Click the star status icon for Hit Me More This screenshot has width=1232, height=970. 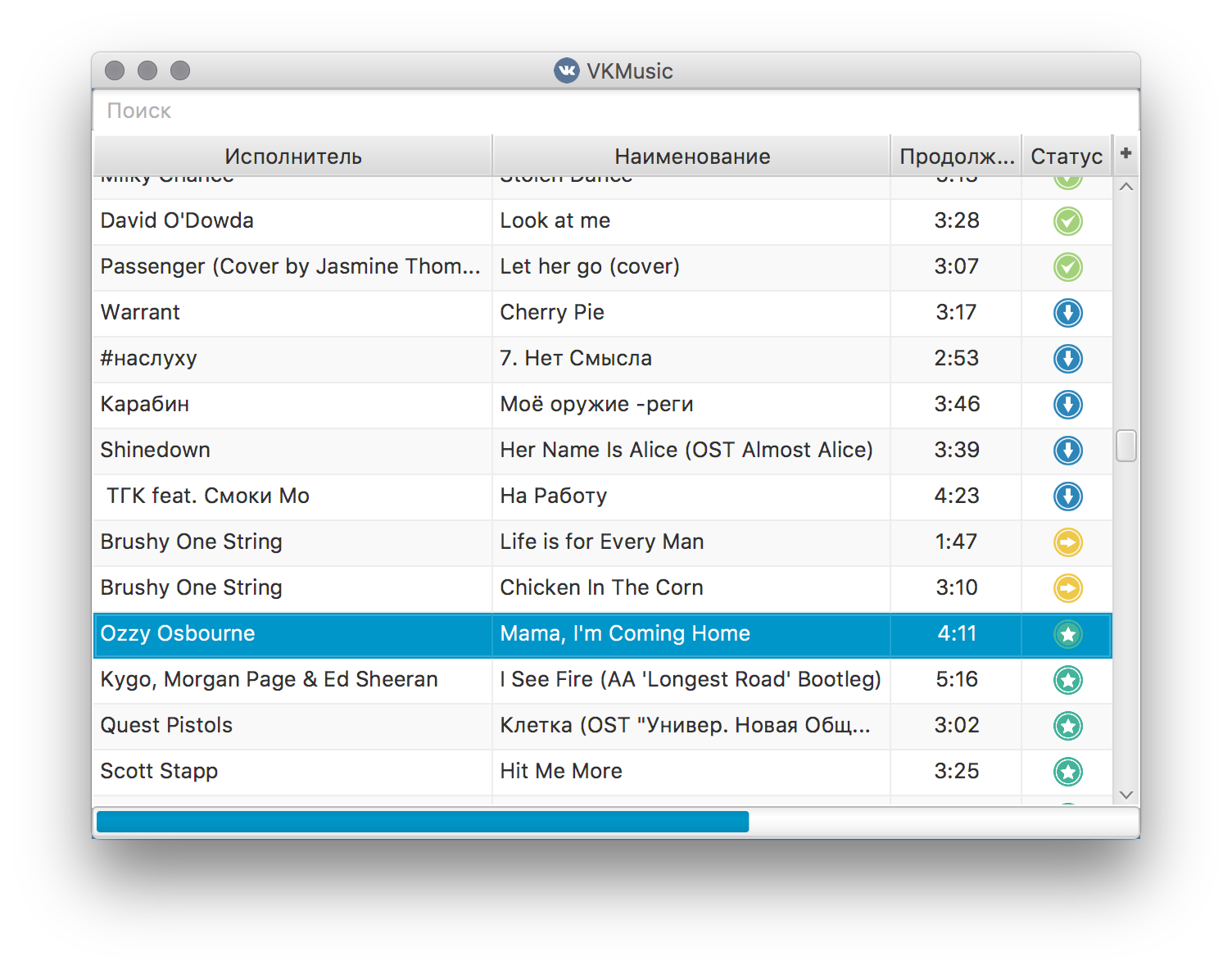tap(1067, 772)
